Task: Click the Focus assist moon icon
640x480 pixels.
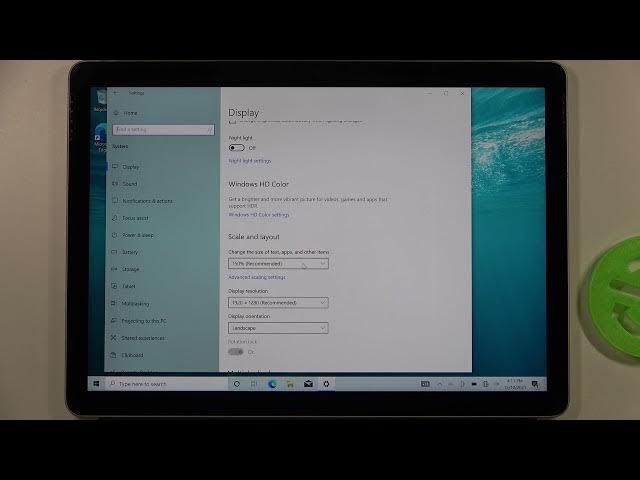Action: point(115,218)
